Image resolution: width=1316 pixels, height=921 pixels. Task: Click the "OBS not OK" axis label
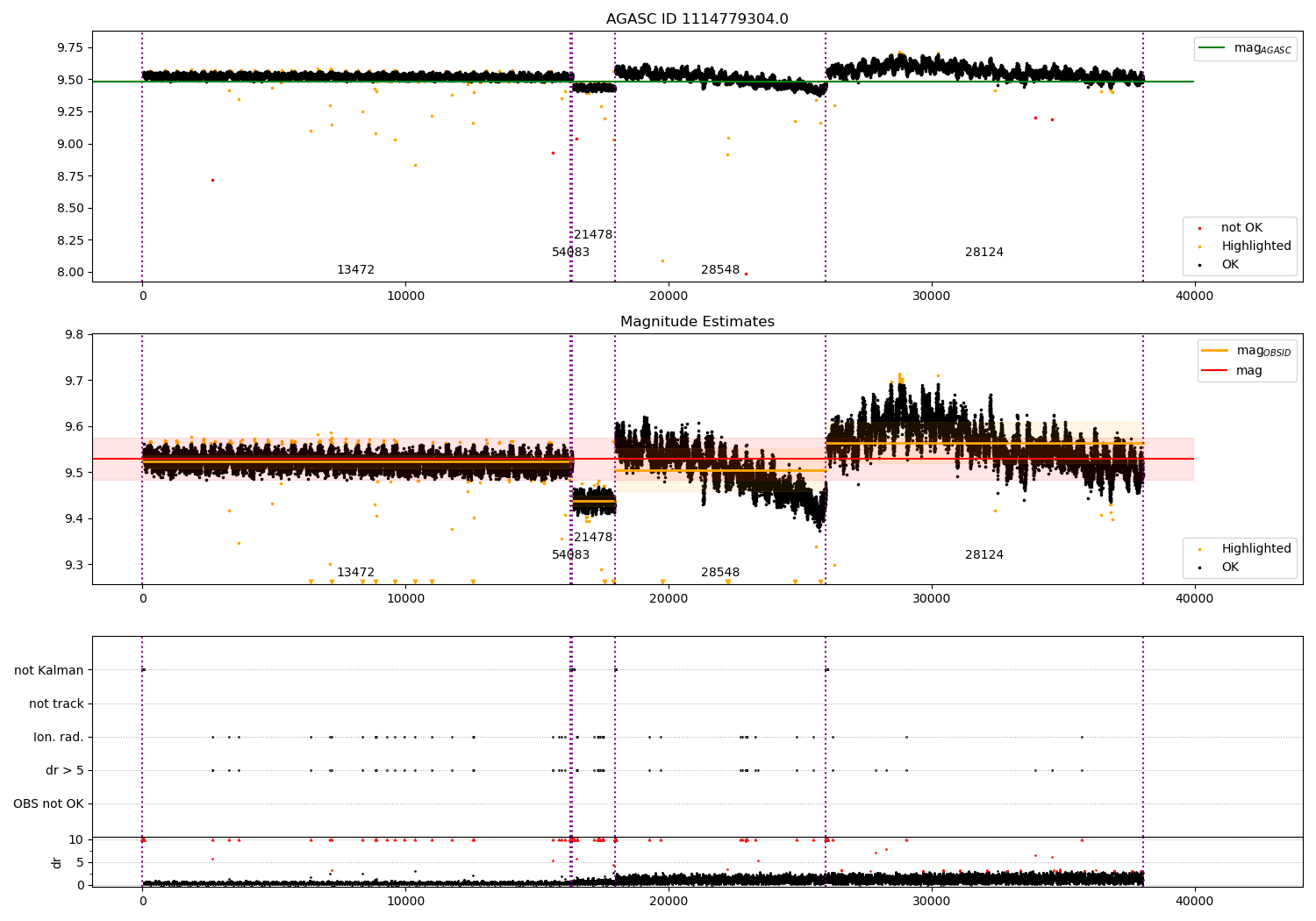(x=48, y=803)
